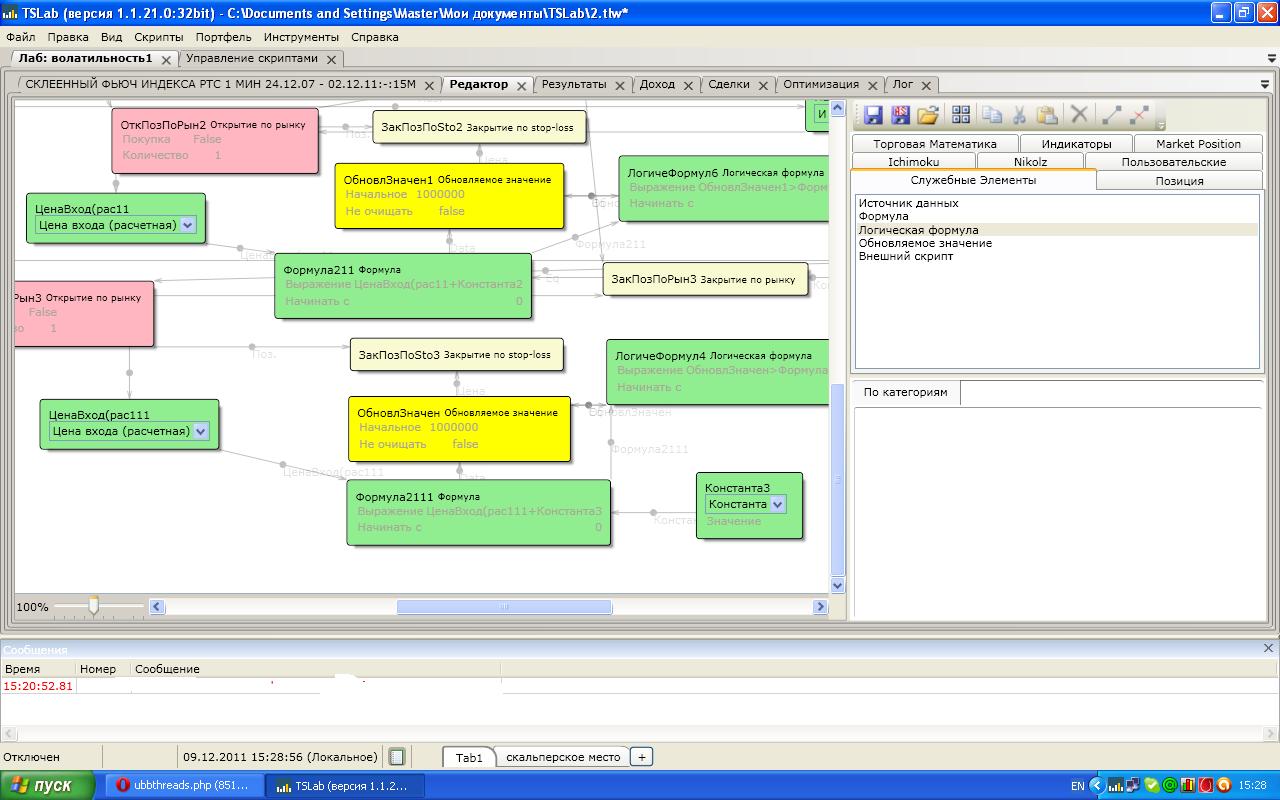1280x800 pixels.
Task: Open the Торговая Математика tab
Action: [935, 144]
